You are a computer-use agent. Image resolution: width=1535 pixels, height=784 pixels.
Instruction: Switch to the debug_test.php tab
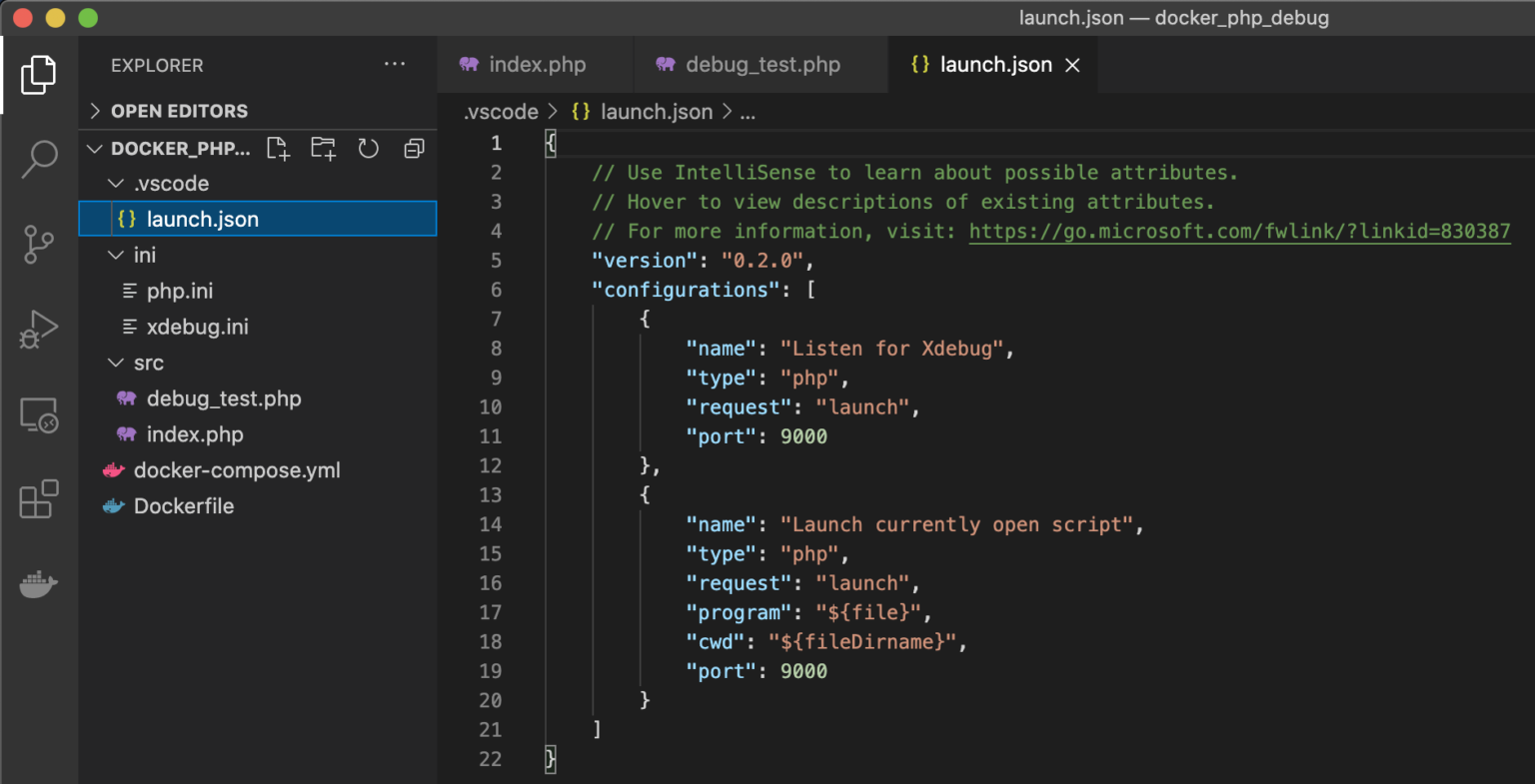point(761,65)
